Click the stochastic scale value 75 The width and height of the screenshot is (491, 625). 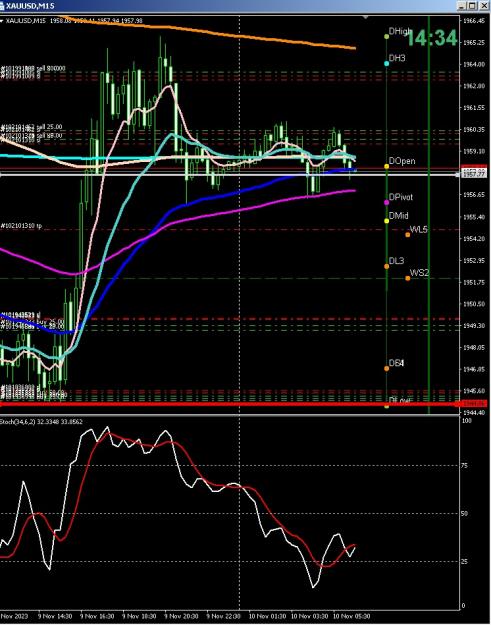(x=464, y=466)
